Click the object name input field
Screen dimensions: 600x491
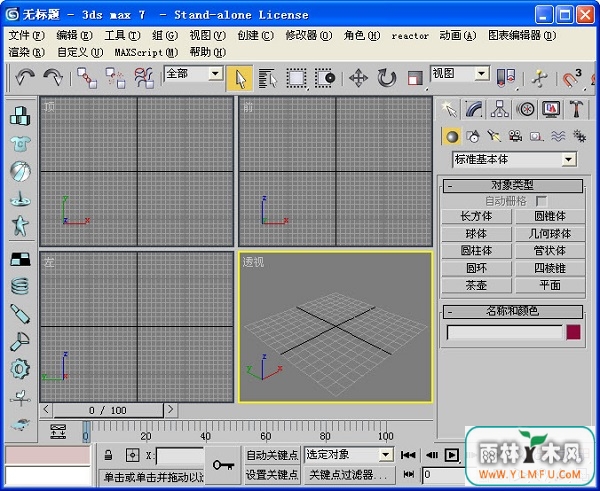click(505, 332)
